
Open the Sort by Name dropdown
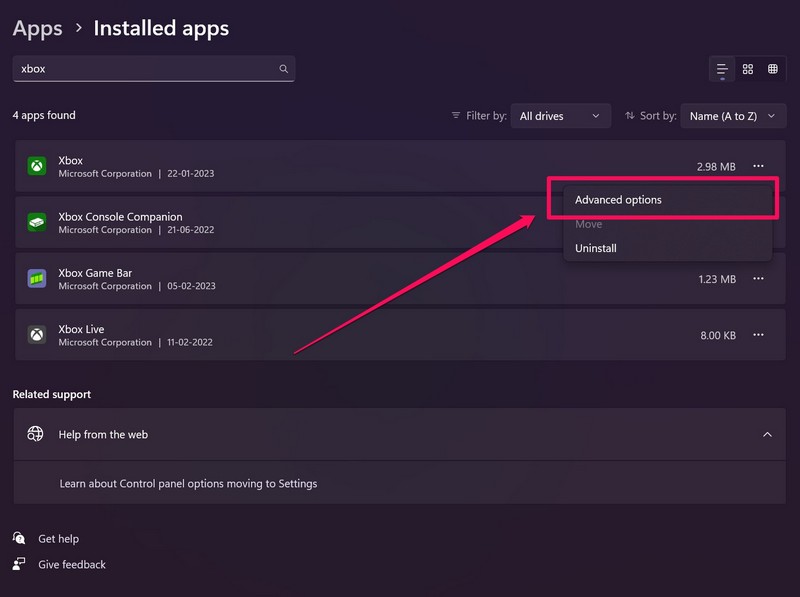[732, 116]
